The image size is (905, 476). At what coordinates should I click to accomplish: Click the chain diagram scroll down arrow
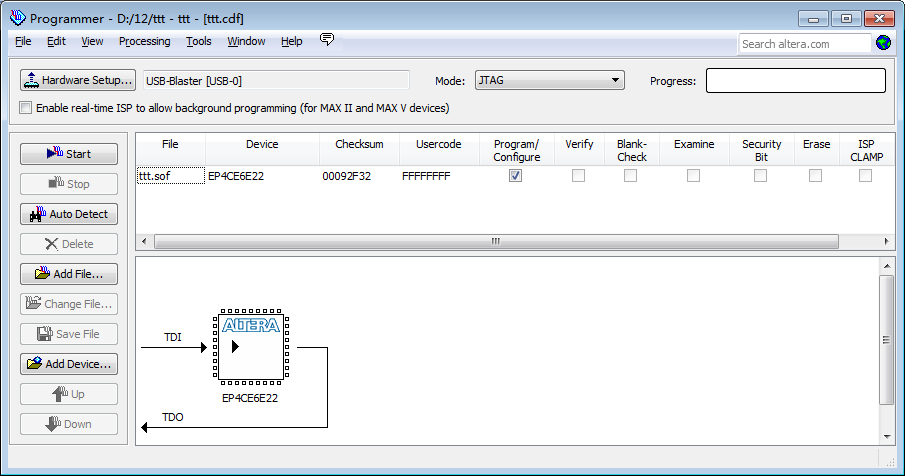887,437
